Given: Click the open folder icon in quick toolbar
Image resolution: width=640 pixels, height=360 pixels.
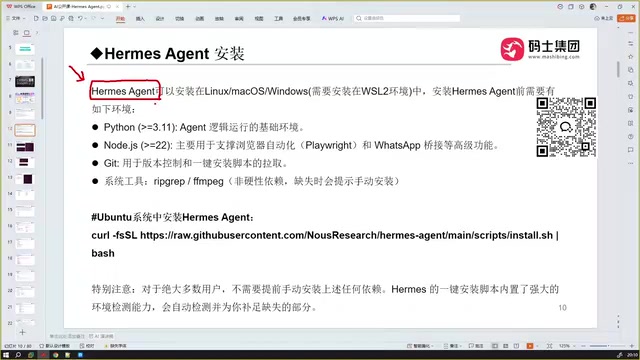Looking at the screenshot, I should (x=45, y=18).
